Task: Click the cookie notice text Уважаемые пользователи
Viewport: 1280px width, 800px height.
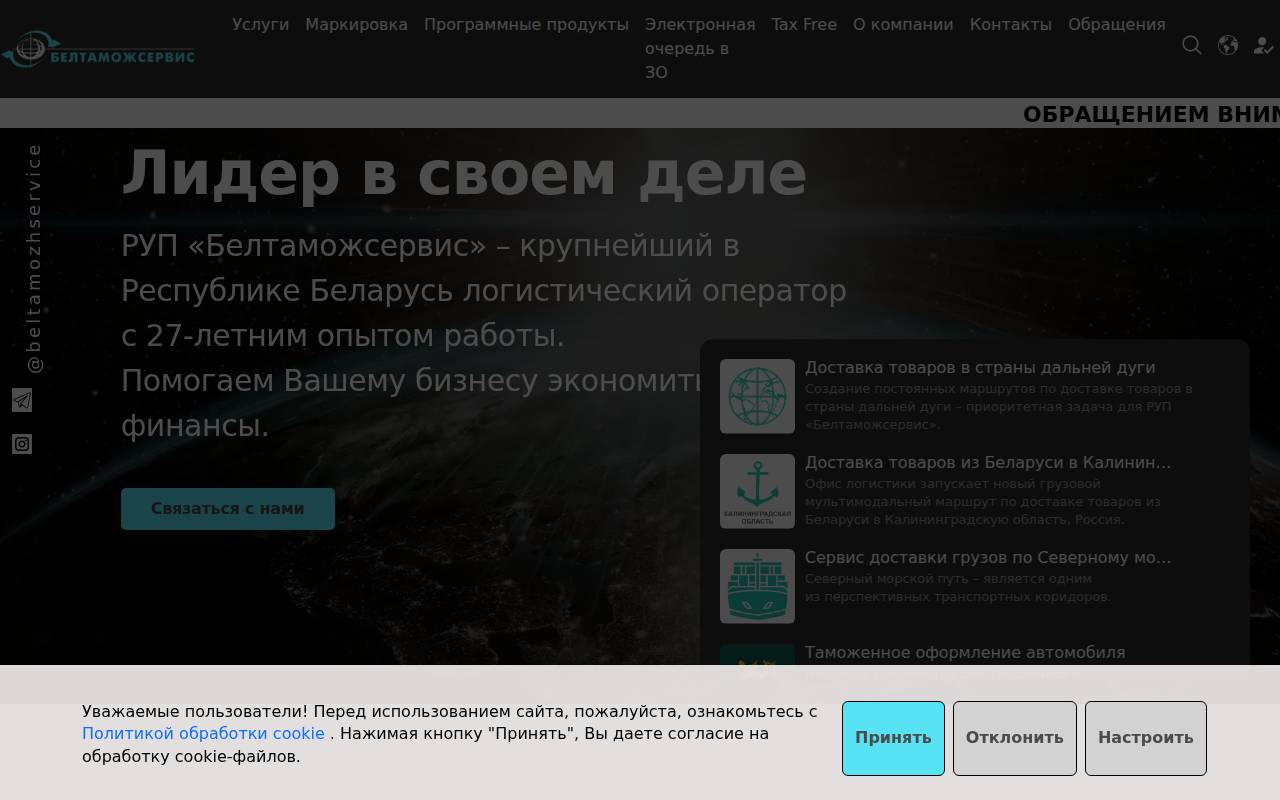Action: click(450, 733)
